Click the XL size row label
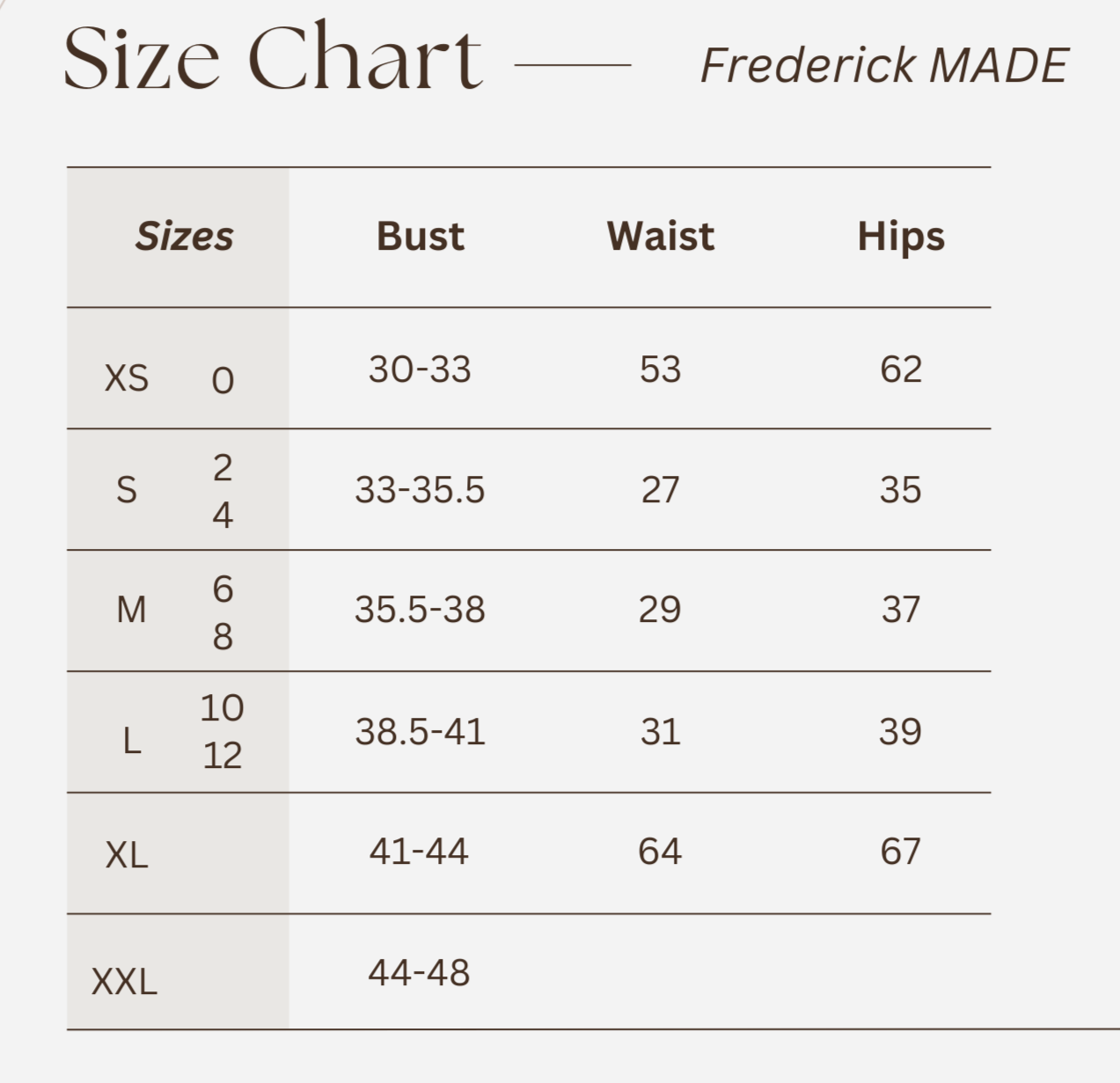This screenshot has height=1083, width=1120. tap(127, 854)
